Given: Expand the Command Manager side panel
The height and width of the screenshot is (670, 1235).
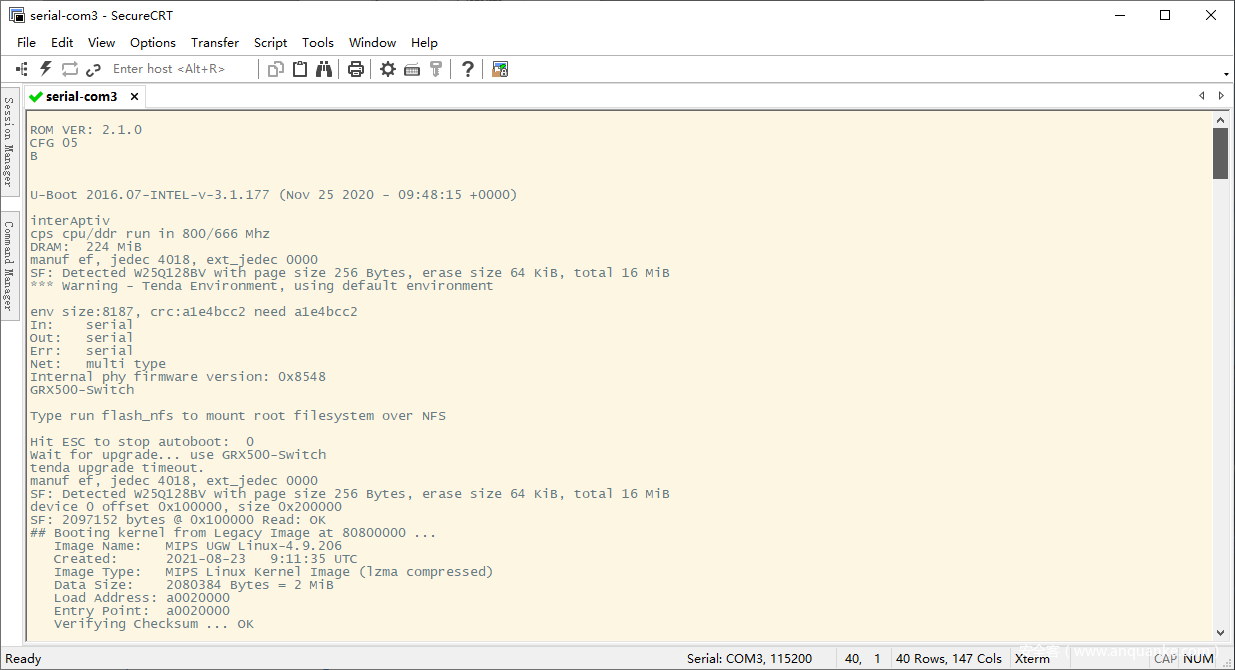Looking at the screenshot, I should (x=8, y=266).
